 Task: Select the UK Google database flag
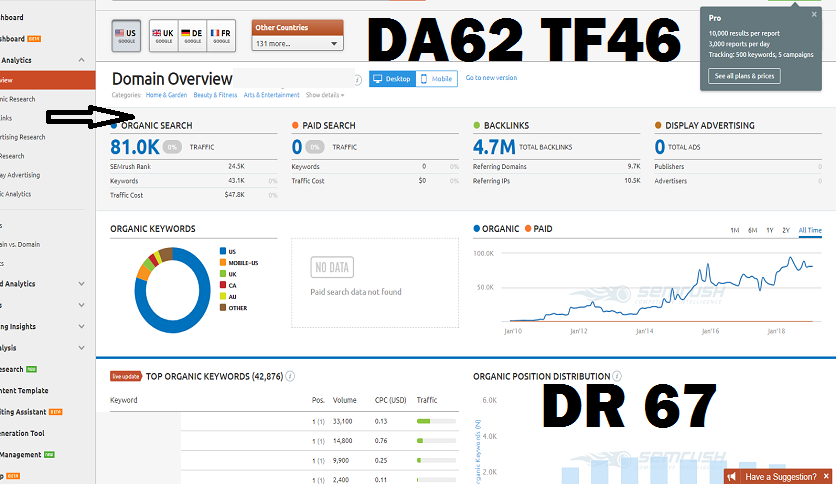[x=163, y=36]
